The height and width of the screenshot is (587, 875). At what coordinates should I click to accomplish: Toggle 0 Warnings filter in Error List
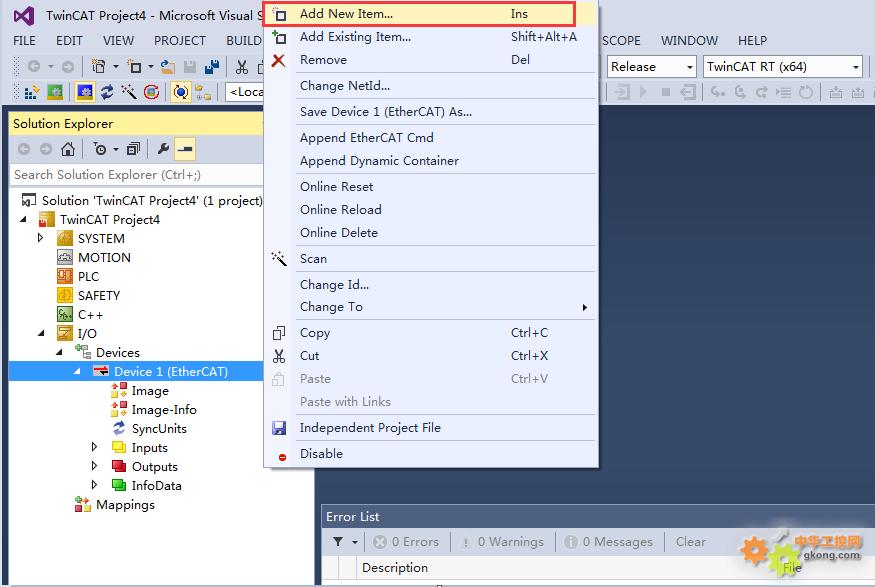tap(503, 542)
